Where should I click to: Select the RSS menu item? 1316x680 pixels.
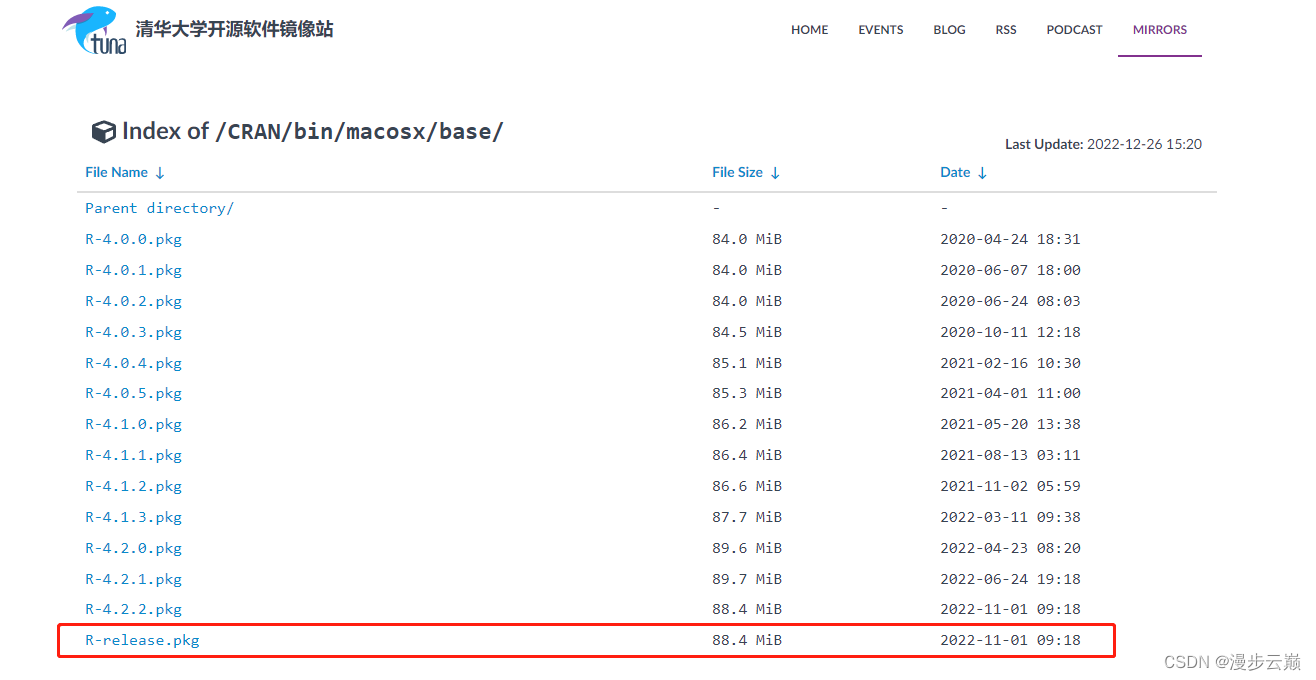point(1006,30)
